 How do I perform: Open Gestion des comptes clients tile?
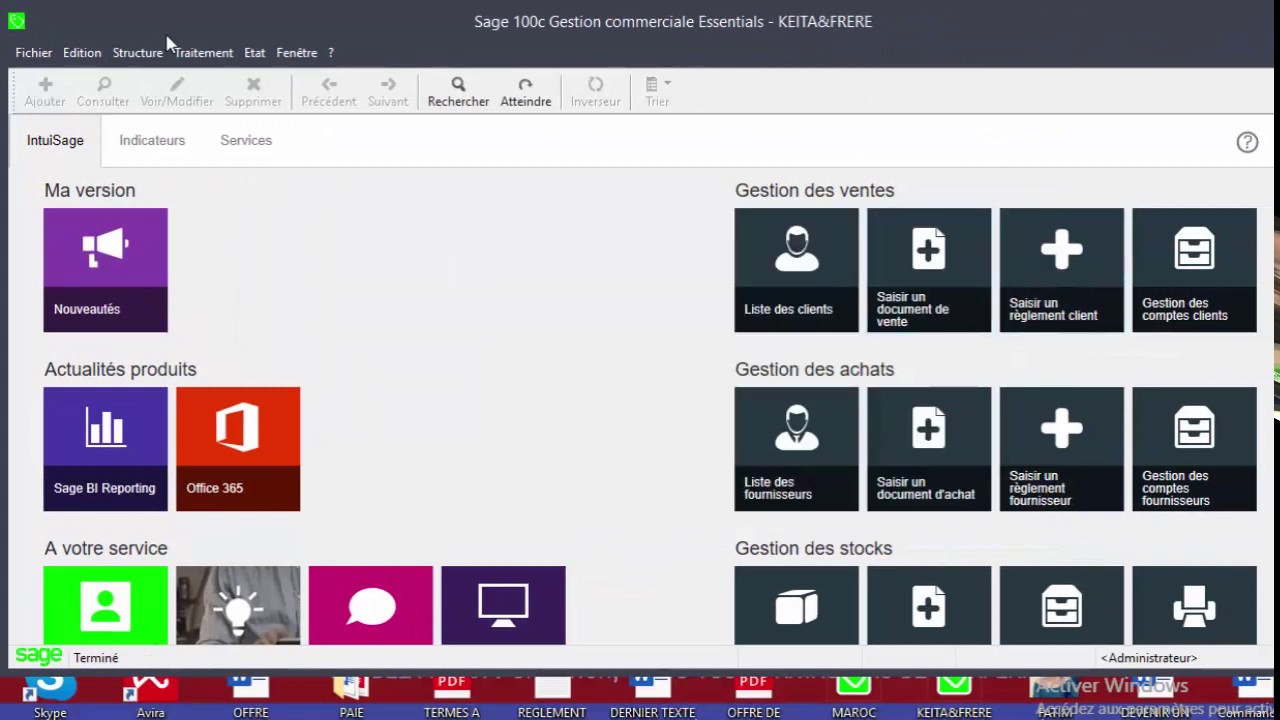[1194, 270]
